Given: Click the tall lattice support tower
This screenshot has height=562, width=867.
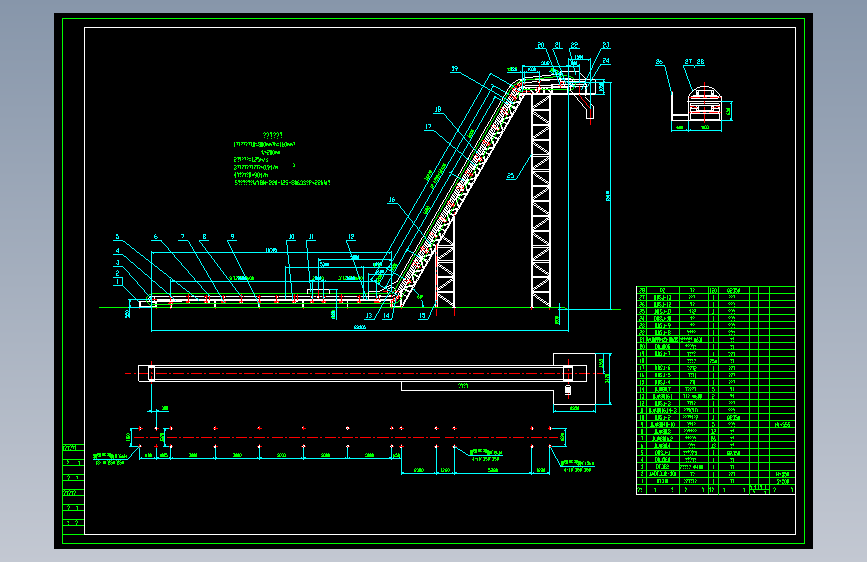Looking at the screenshot, I should tap(541, 201).
